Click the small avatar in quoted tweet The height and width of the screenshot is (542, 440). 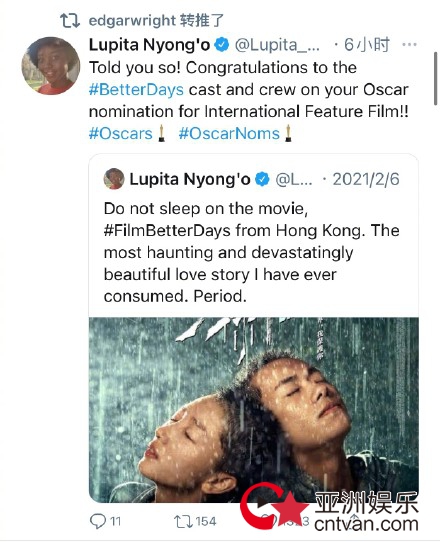coord(114,179)
